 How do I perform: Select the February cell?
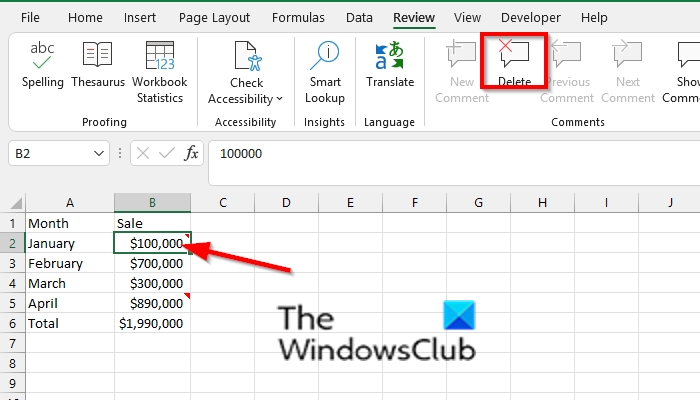70,263
